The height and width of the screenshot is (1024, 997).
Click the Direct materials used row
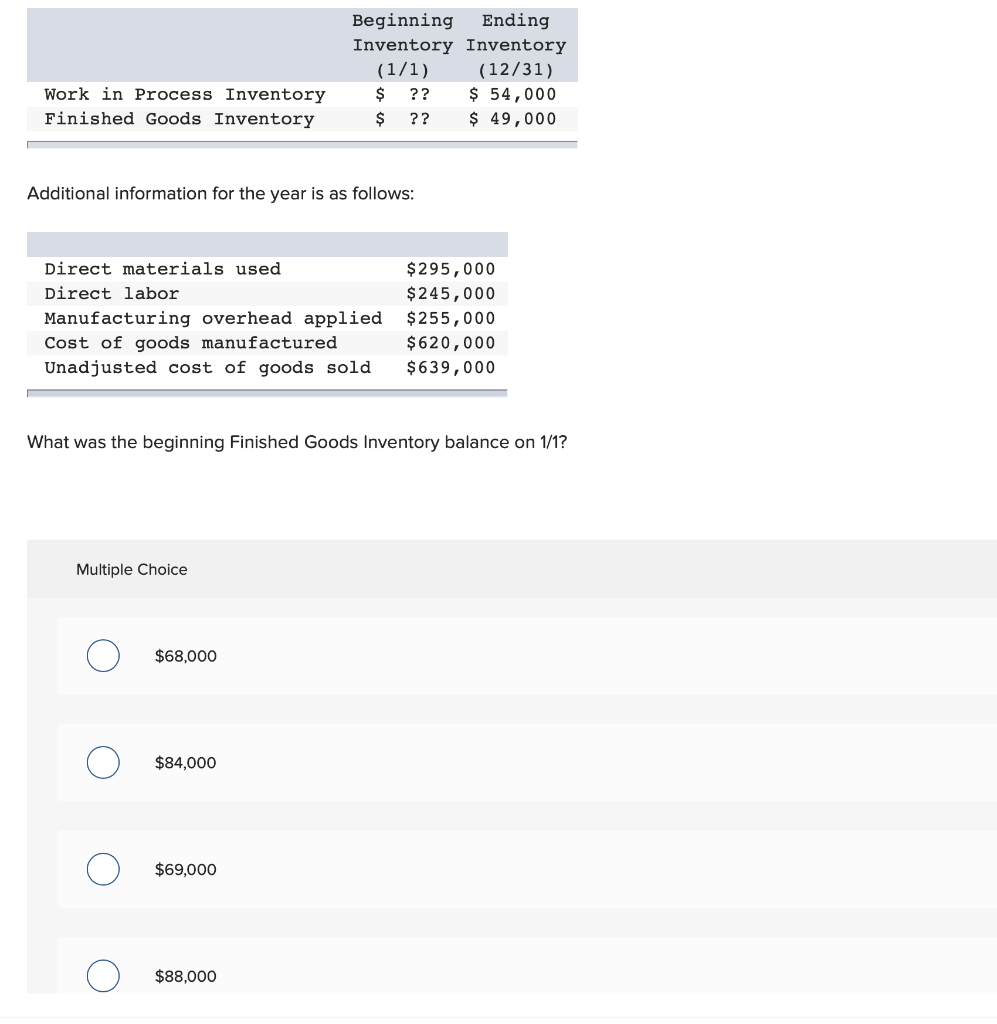pyautogui.click(x=163, y=269)
